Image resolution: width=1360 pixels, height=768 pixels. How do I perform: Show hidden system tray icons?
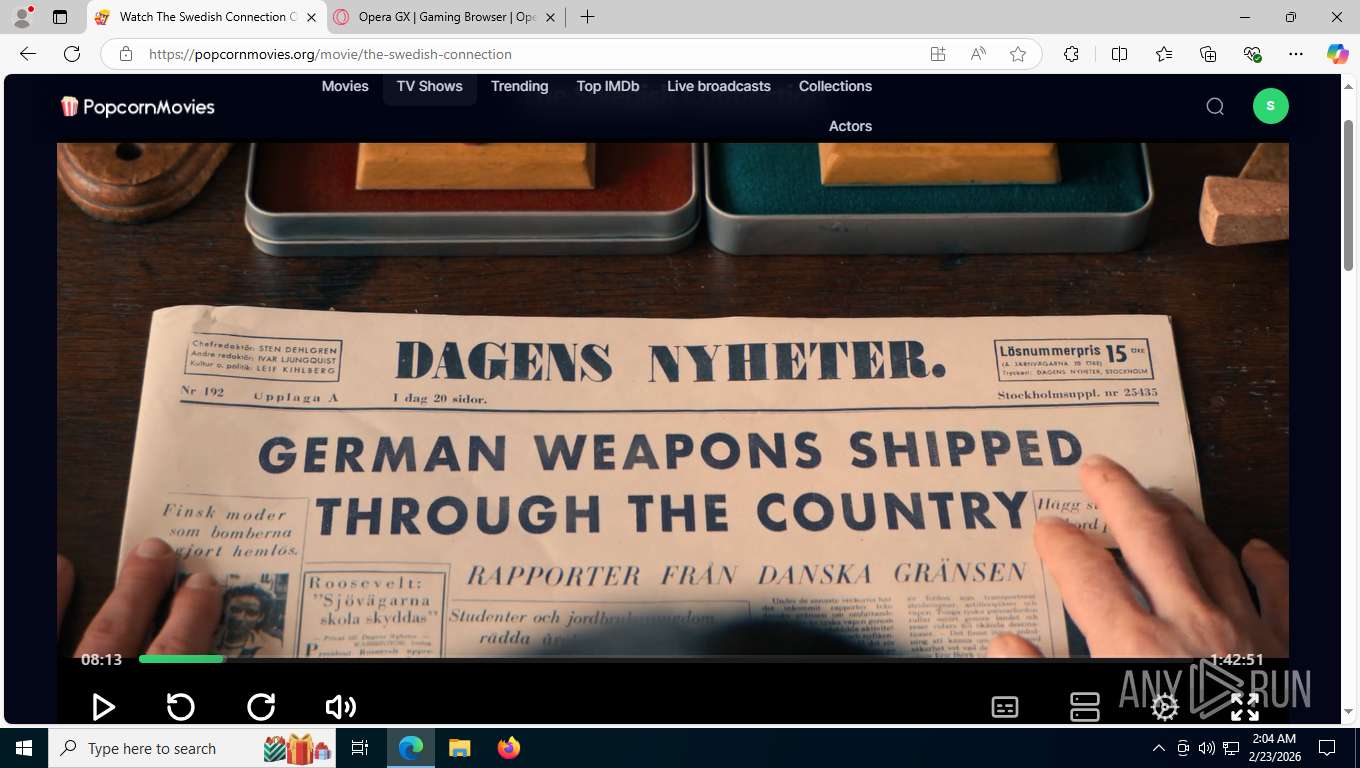(x=1159, y=748)
